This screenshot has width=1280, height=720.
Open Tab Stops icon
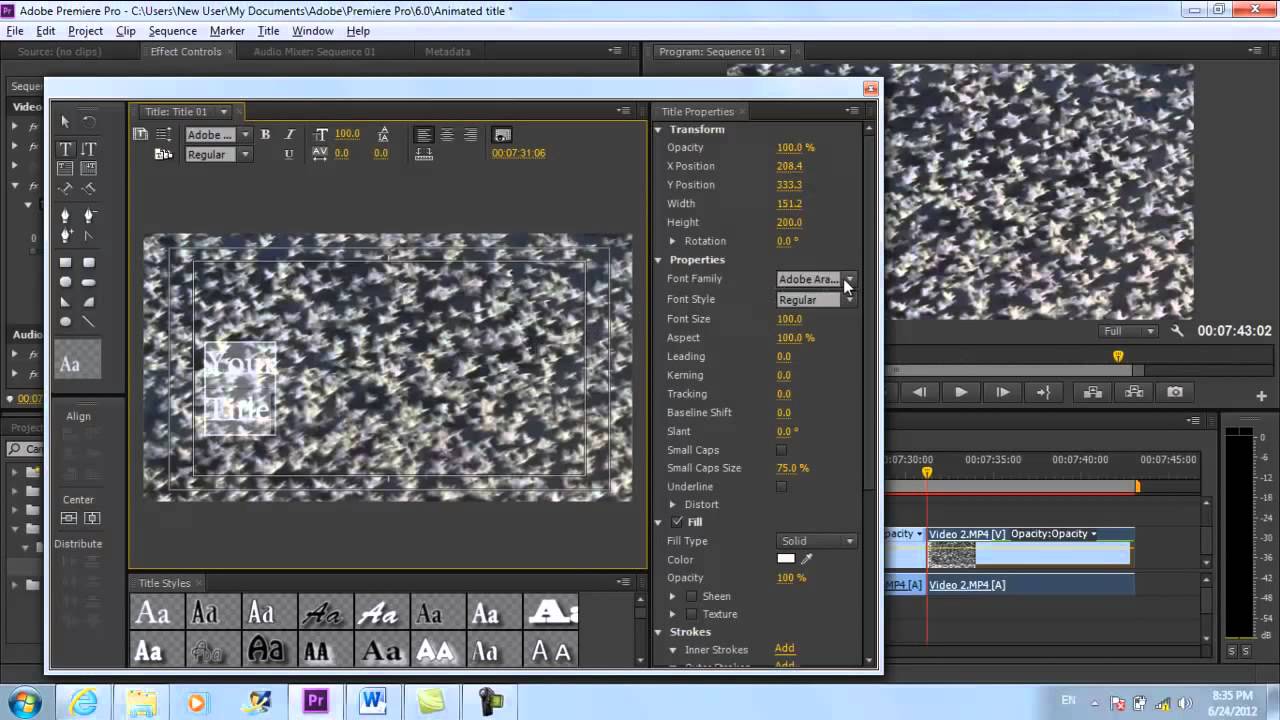pyautogui.click(x=424, y=154)
